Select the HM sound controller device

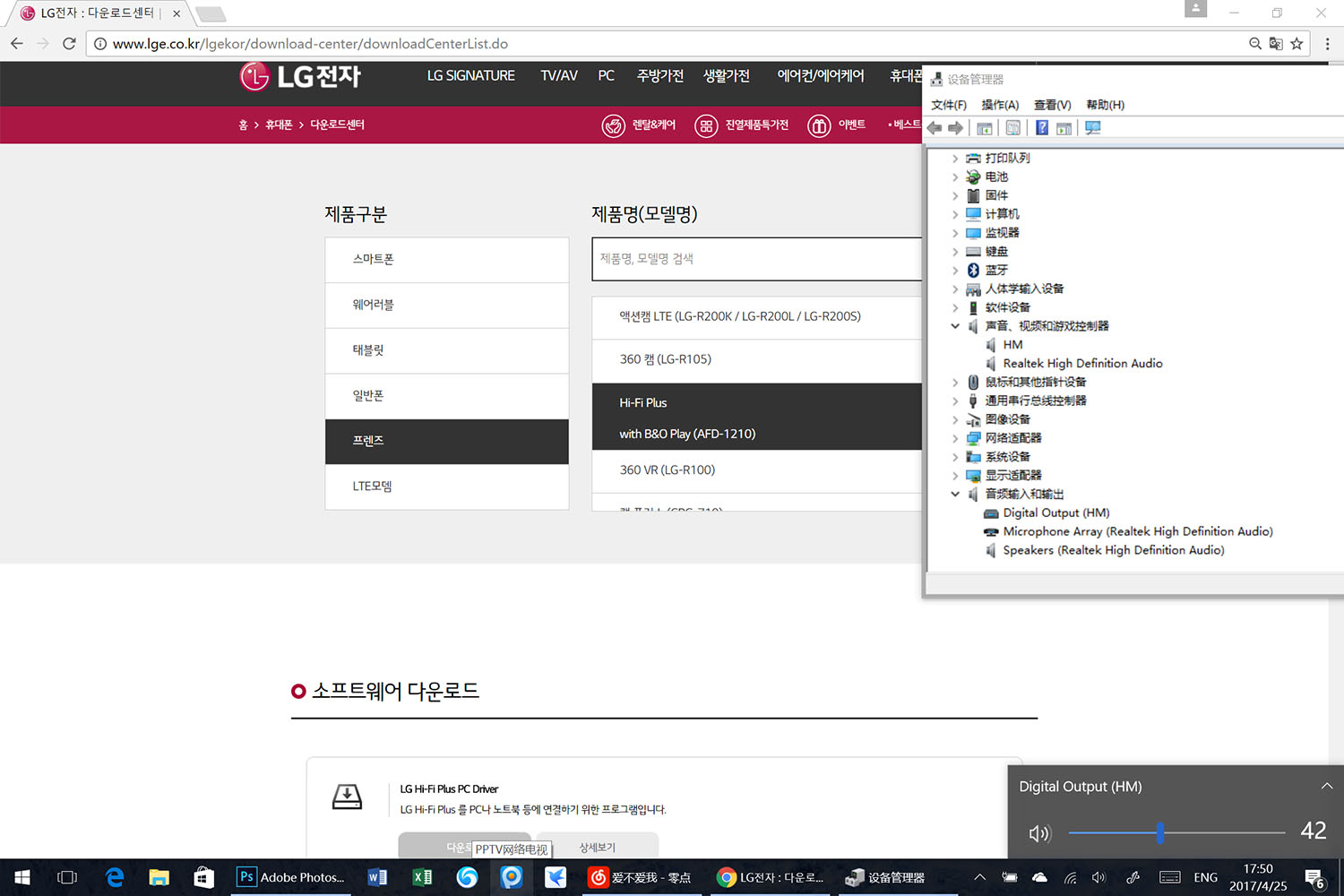1012,345
